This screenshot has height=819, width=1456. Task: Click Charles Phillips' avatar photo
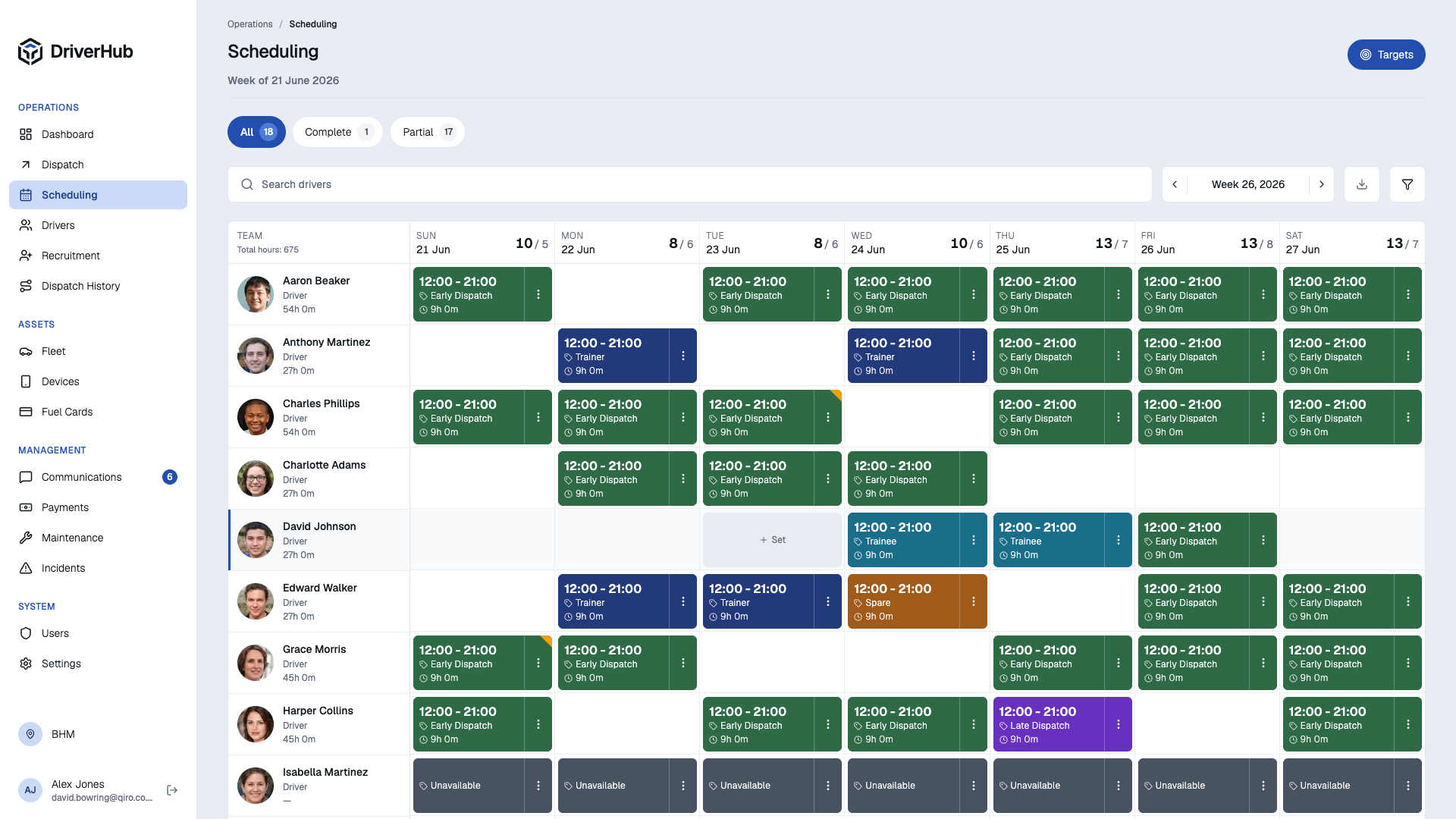coord(256,417)
